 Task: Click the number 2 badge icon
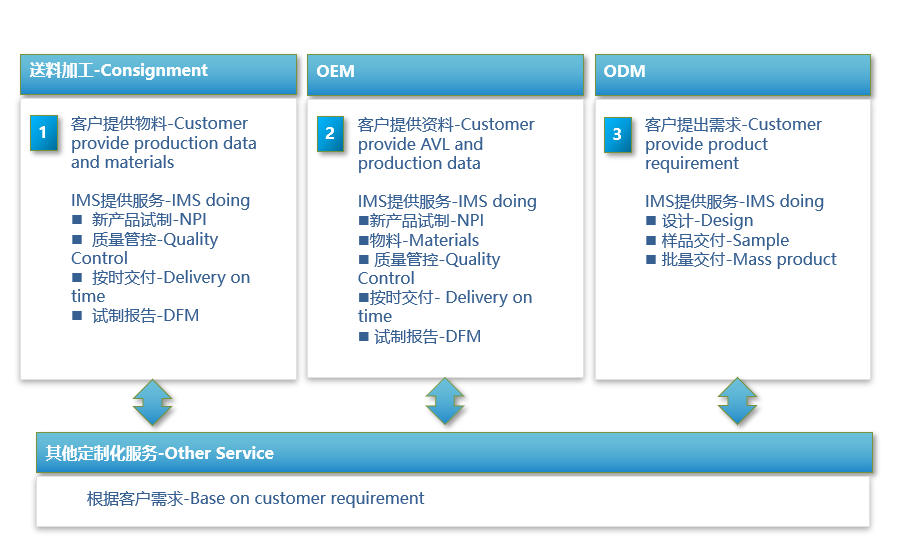[x=330, y=134]
